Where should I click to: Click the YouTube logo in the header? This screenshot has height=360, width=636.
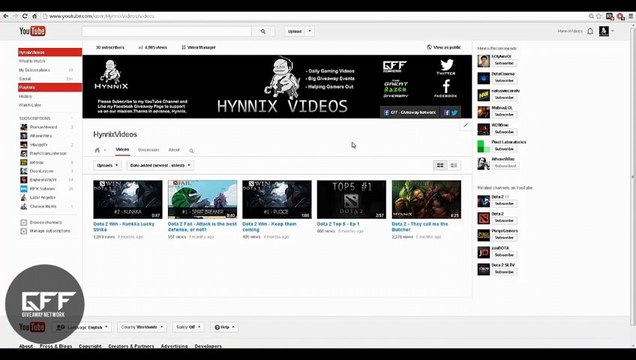pos(32,31)
